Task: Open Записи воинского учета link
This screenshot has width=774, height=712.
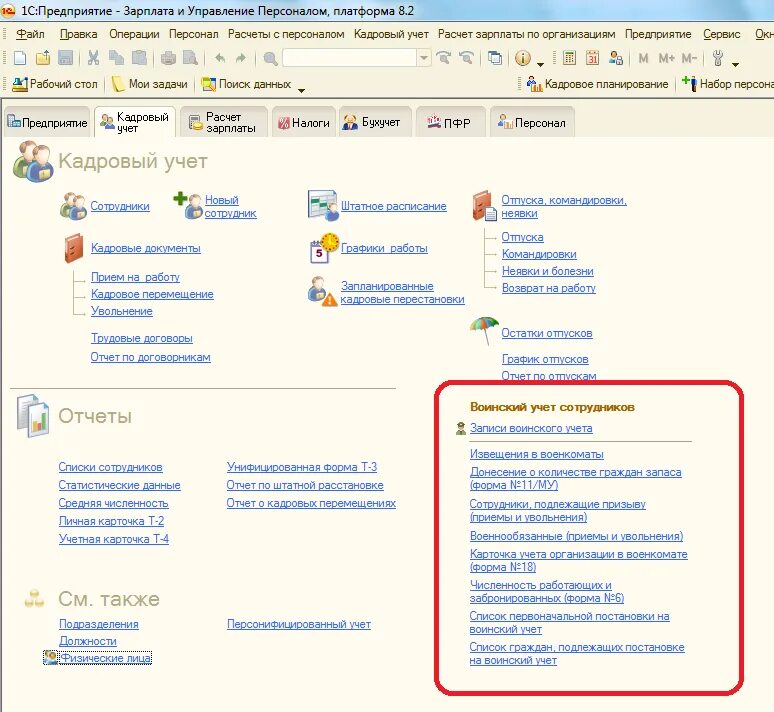Action: (x=531, y=428)
